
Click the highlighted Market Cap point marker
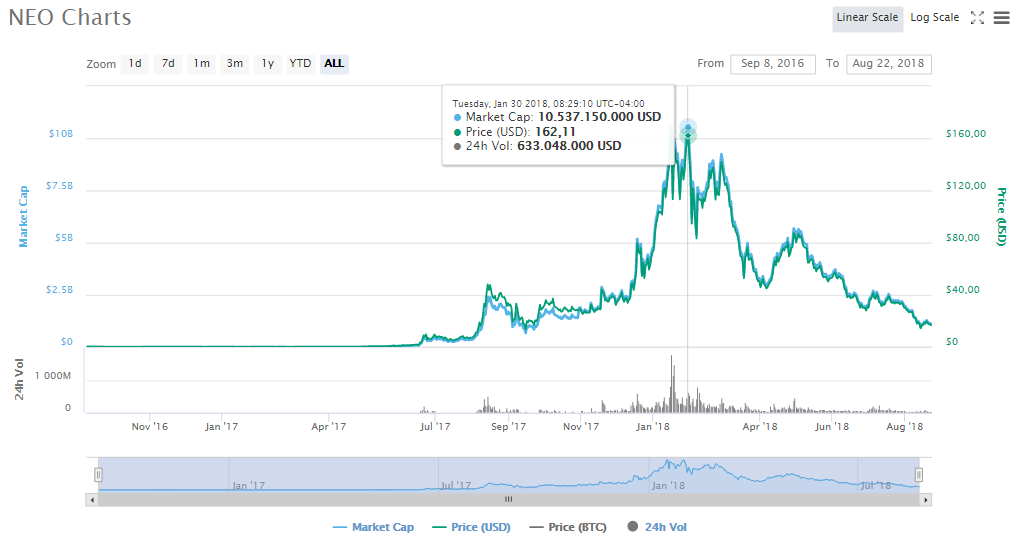tap(688, 127)
